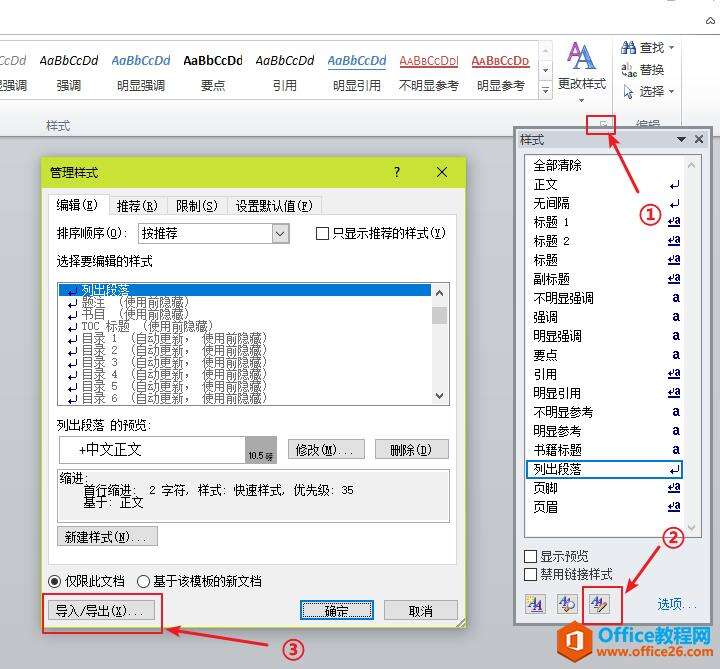Apply the 明显强调 gallery style
This screenshot has height=669, width=720.
coord(141,73)
